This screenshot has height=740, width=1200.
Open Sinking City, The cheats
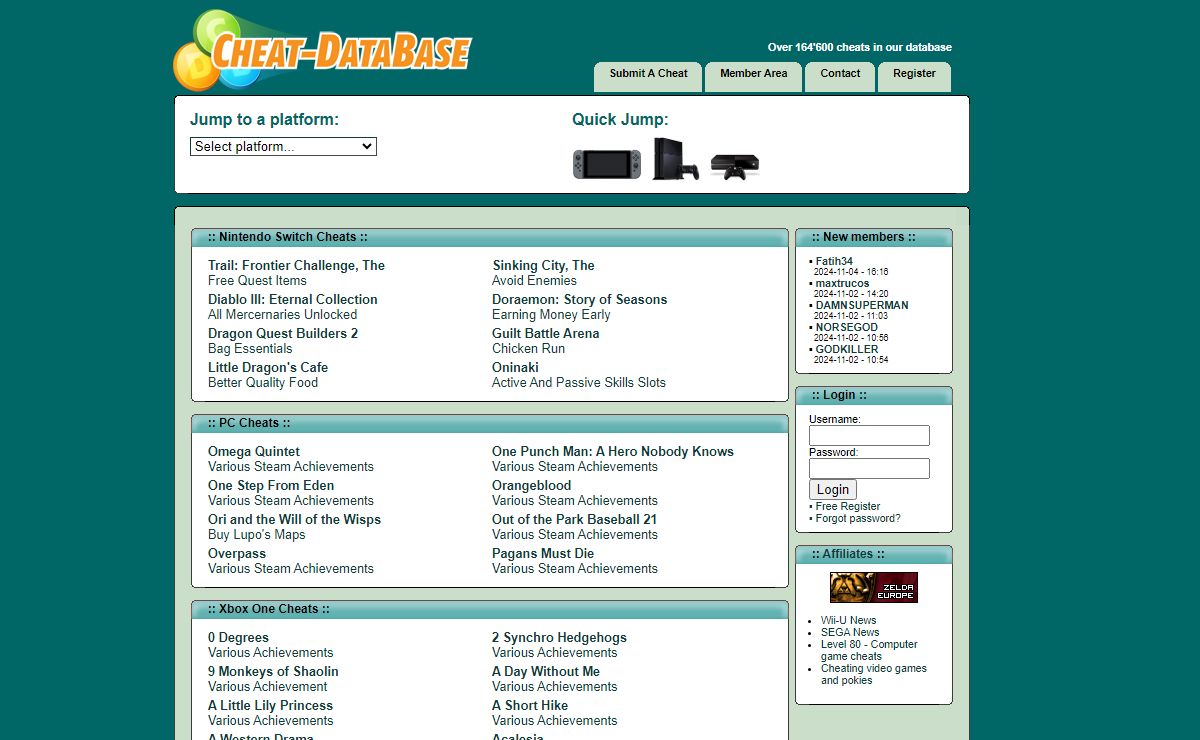point(543,265)
